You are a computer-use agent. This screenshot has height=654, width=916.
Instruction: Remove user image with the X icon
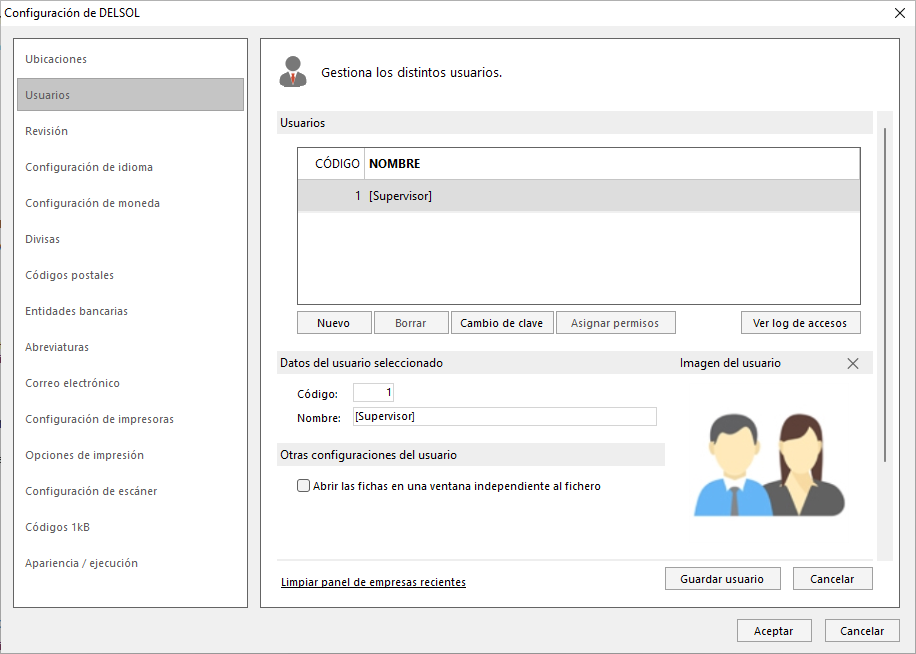tap(852, 363)
